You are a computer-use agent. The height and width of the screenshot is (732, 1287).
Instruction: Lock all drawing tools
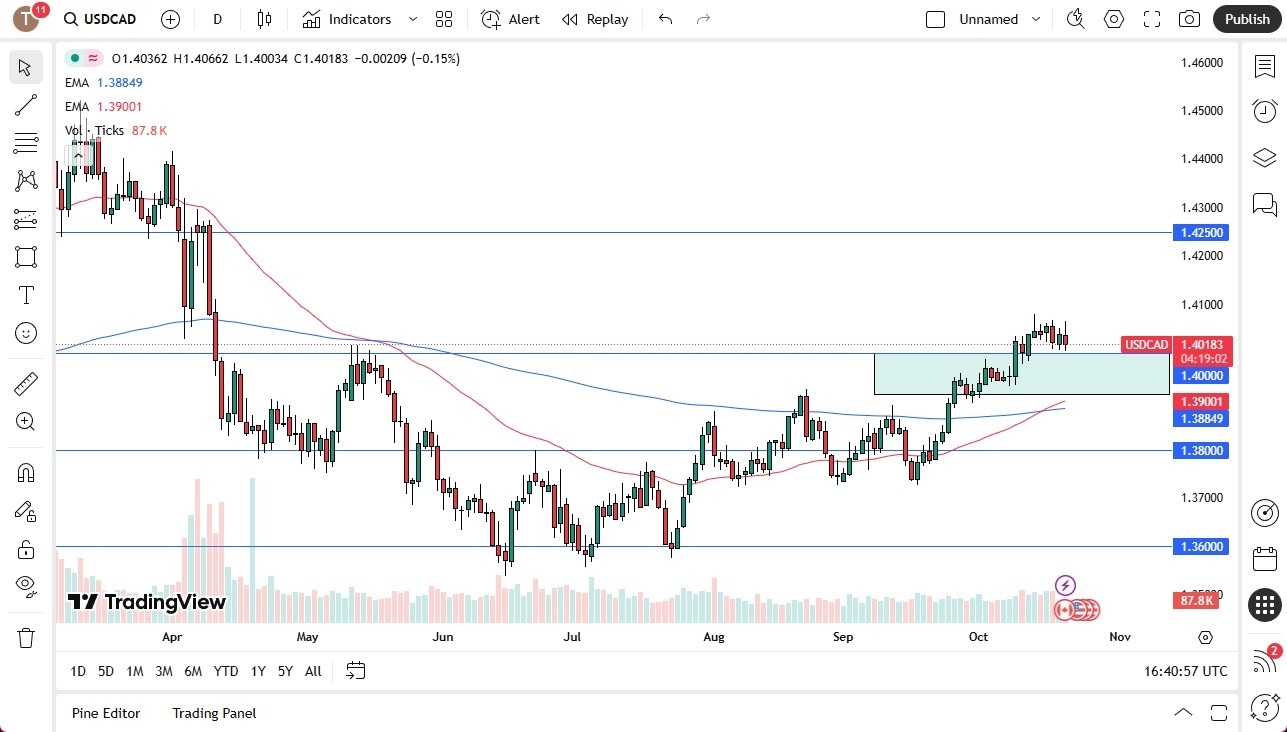25,548
